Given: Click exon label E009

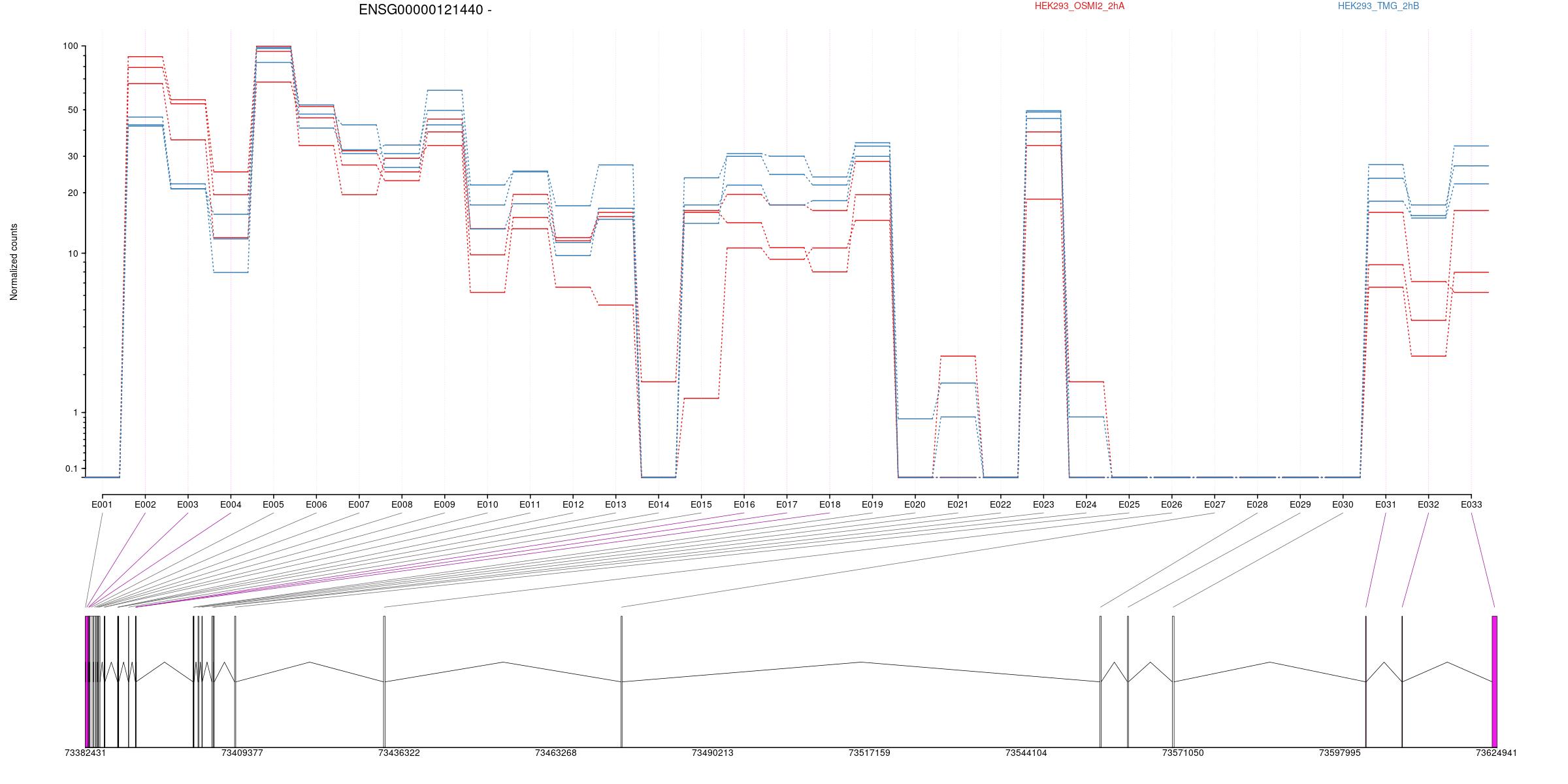Looking at the screenshot, I should [444, 504].
